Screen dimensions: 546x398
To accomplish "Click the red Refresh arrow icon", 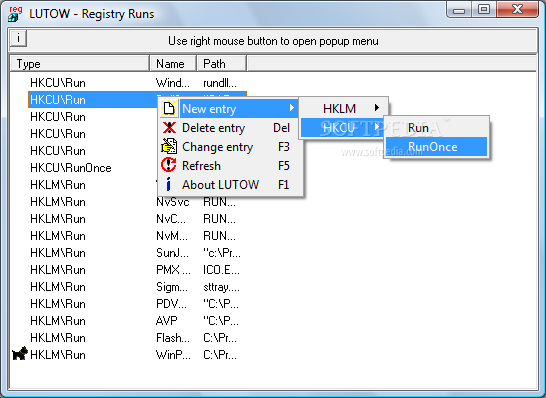I will coord(169,165).
